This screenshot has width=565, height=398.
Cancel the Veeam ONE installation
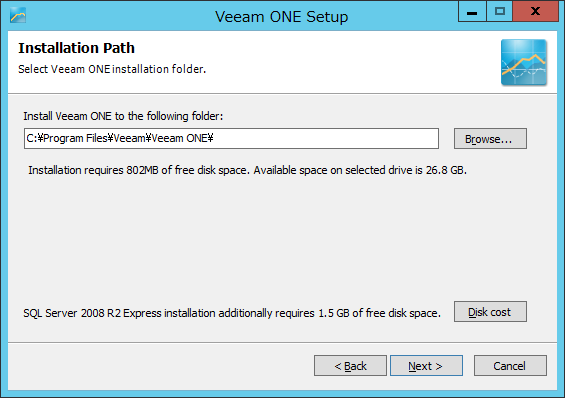click(x=510, y=366)
